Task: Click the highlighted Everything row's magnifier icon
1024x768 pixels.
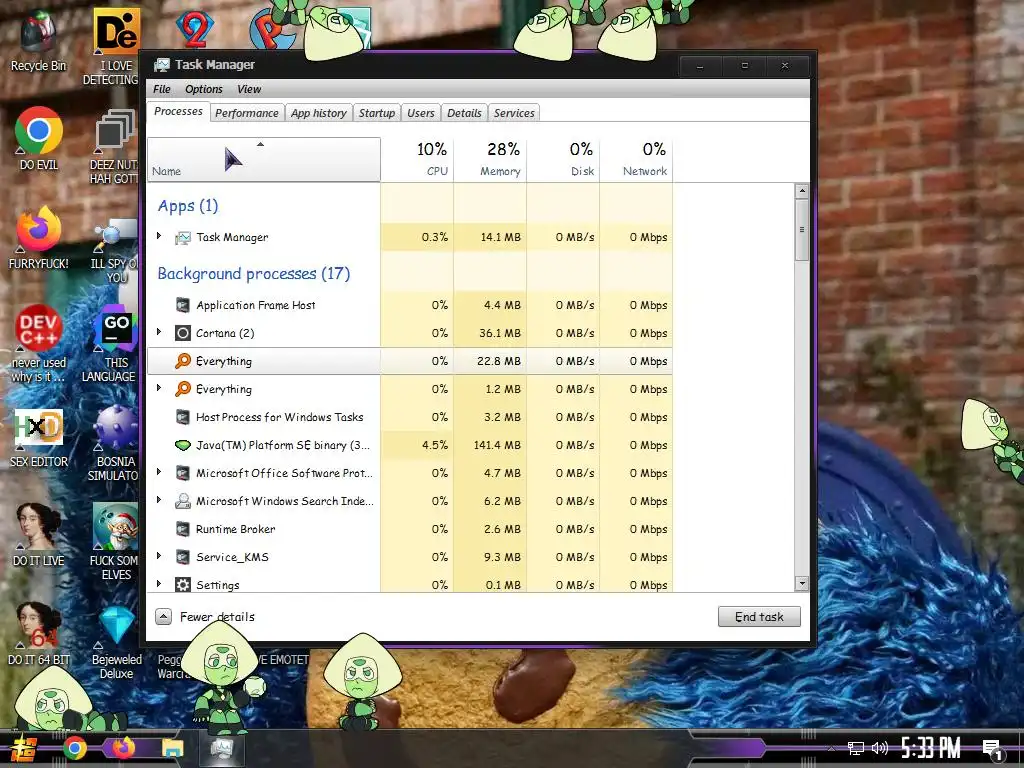Action: [183, 360]
